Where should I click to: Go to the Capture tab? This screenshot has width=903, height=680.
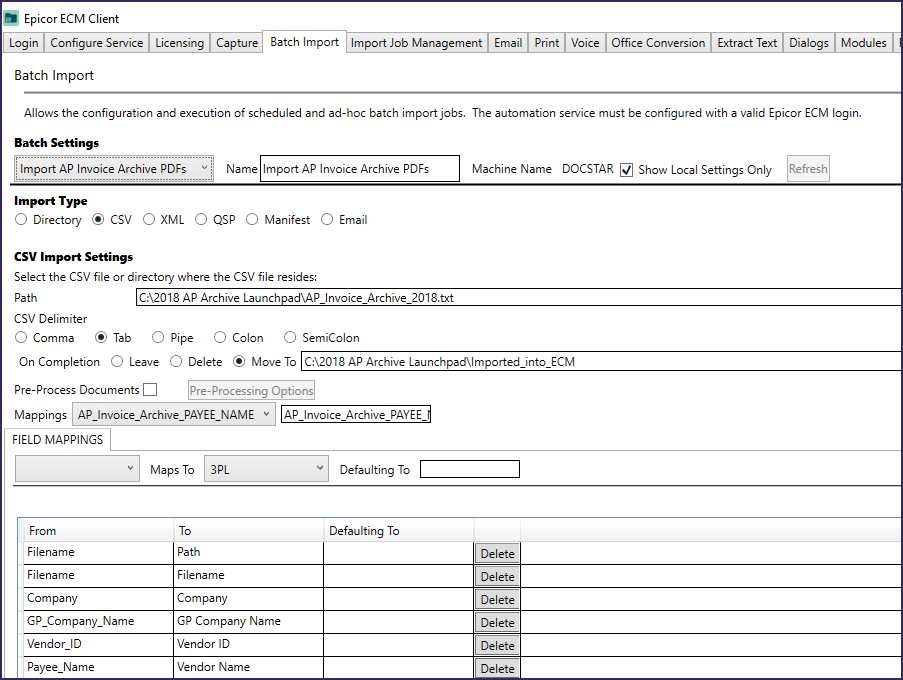[237, 43]
